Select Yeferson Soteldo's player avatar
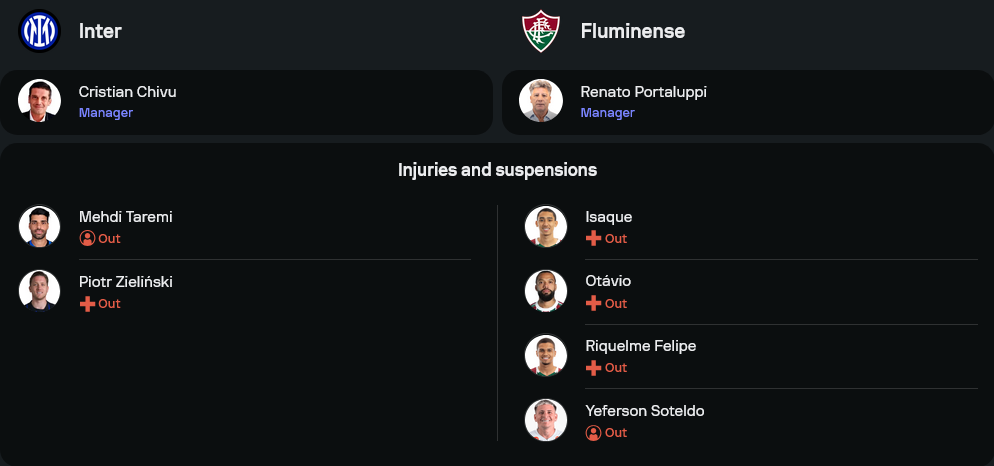The width and height of the screenshot is (994, 466). click(546, 421)
